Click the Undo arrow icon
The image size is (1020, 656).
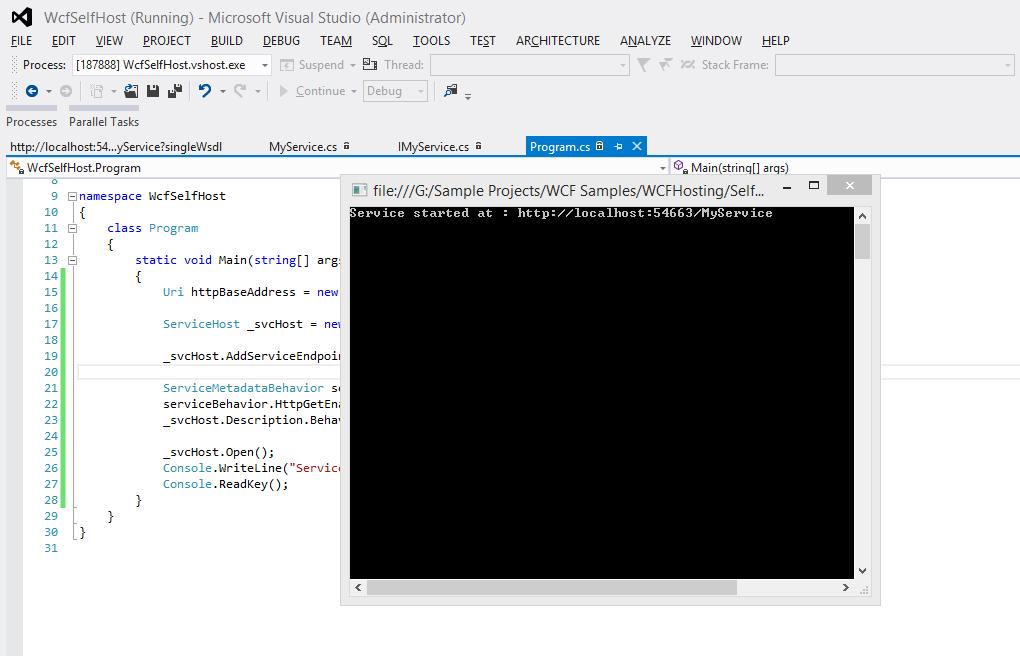(205, 90)
